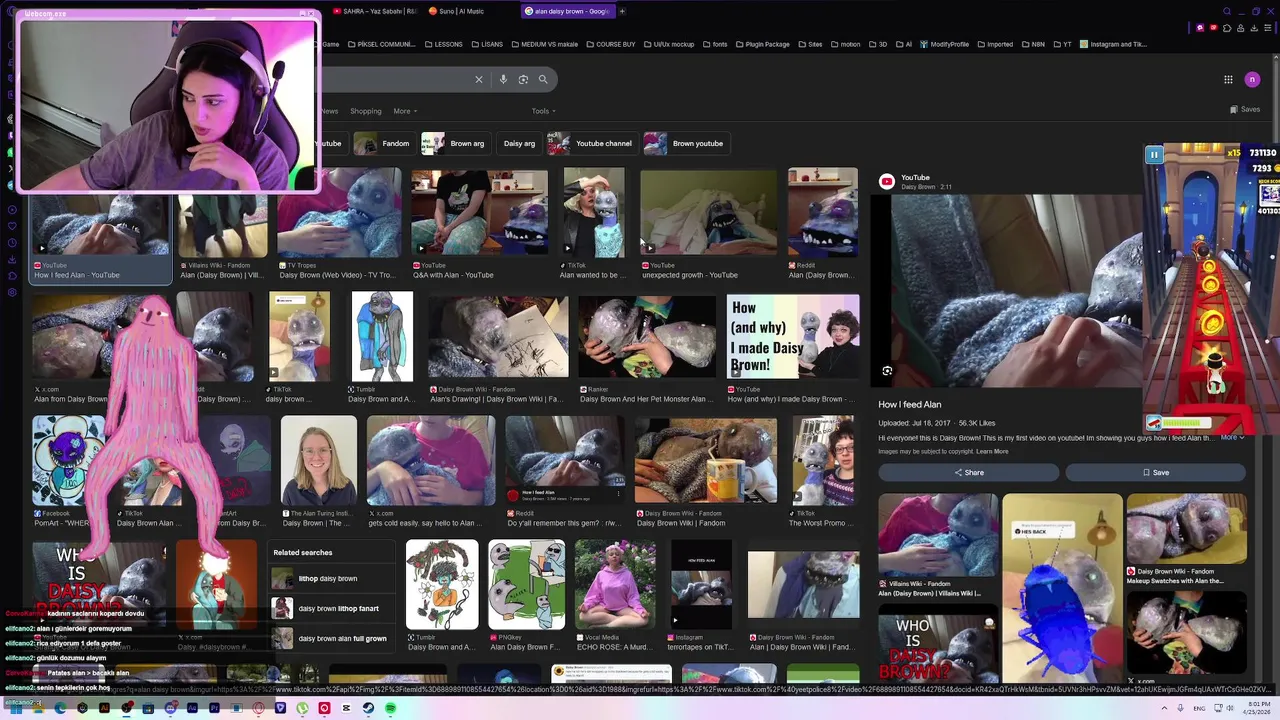Image resolution: width=1280 pixels, height=720 pixels.
Task: Open unexpected growth YouTube thumbnail
Action: tap(708, 214)
